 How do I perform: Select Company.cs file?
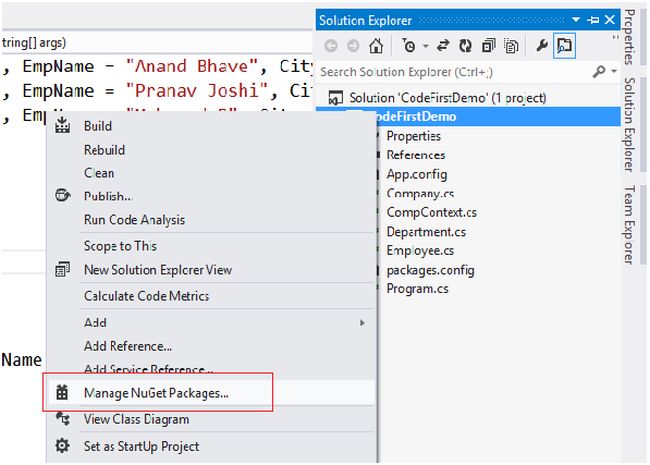pyautogui.click(x=420, y=193)
